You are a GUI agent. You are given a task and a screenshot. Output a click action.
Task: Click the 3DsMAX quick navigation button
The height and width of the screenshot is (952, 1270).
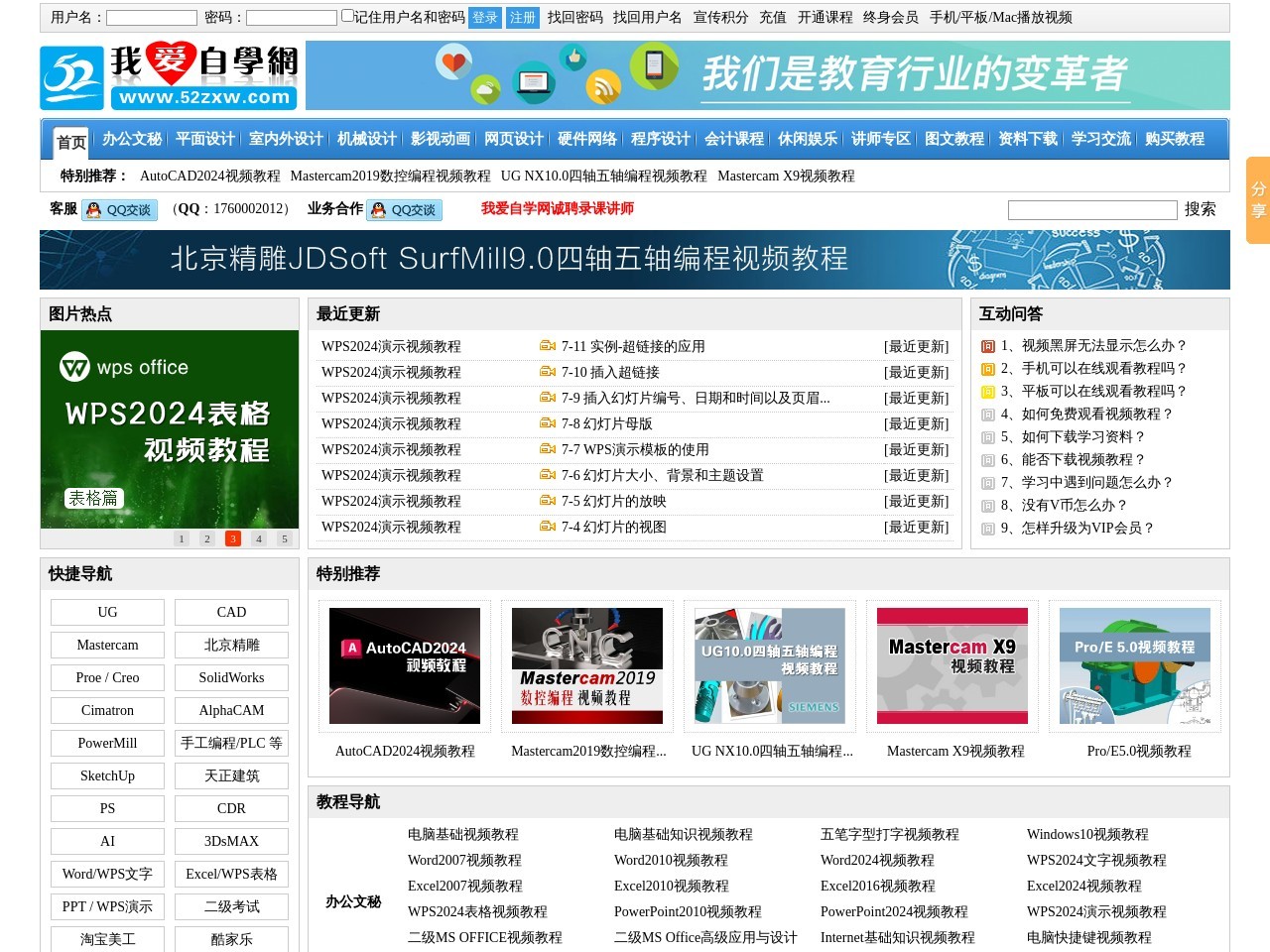(231, 841)
